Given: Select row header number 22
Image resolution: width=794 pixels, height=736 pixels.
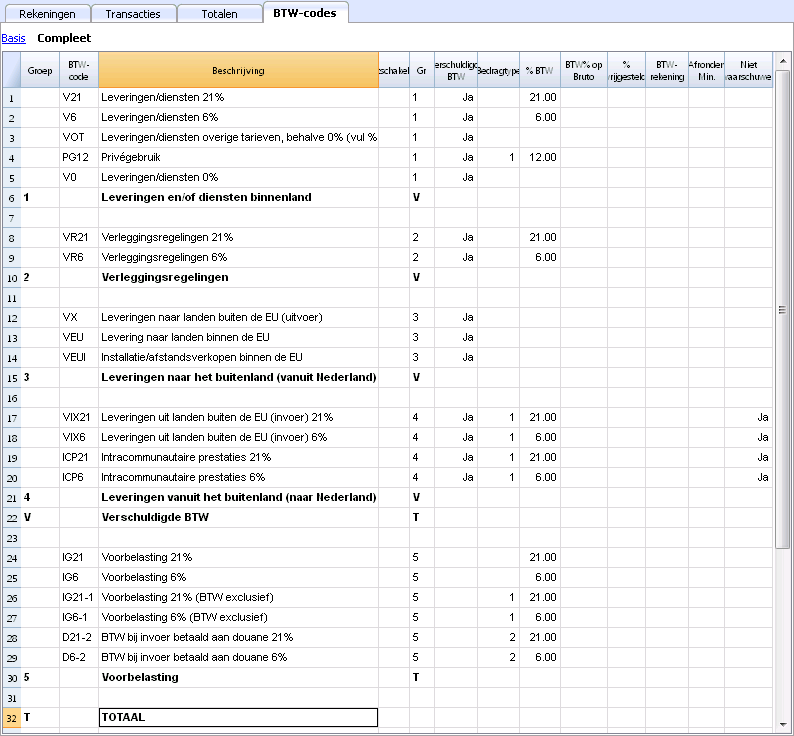Looking at the screenshot, I should (12, 517).
